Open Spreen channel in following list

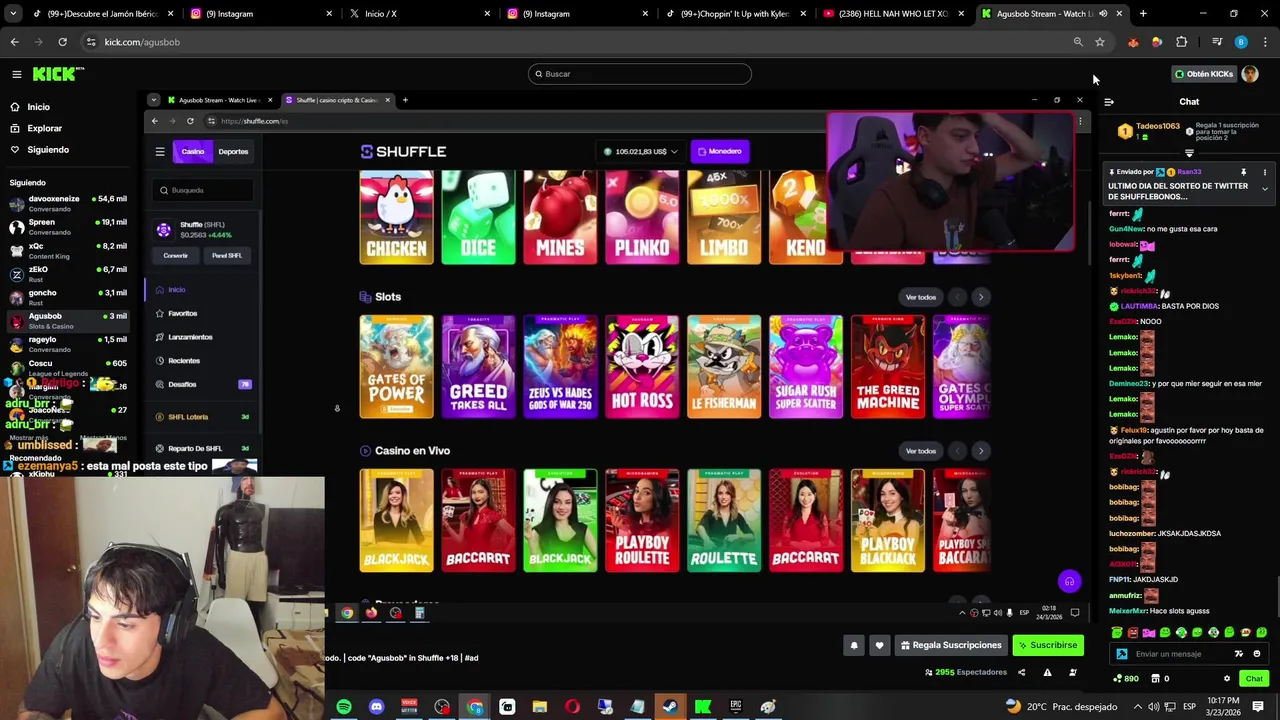pos(66,227)
